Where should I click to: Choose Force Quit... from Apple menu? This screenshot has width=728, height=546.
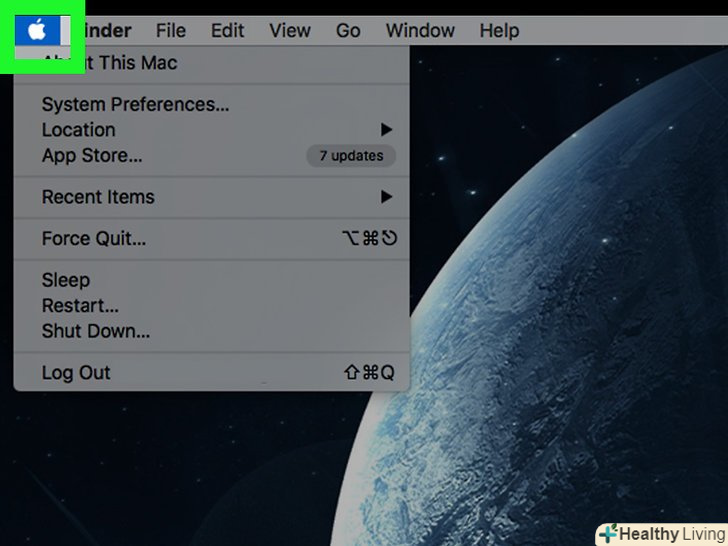point(212,238)
